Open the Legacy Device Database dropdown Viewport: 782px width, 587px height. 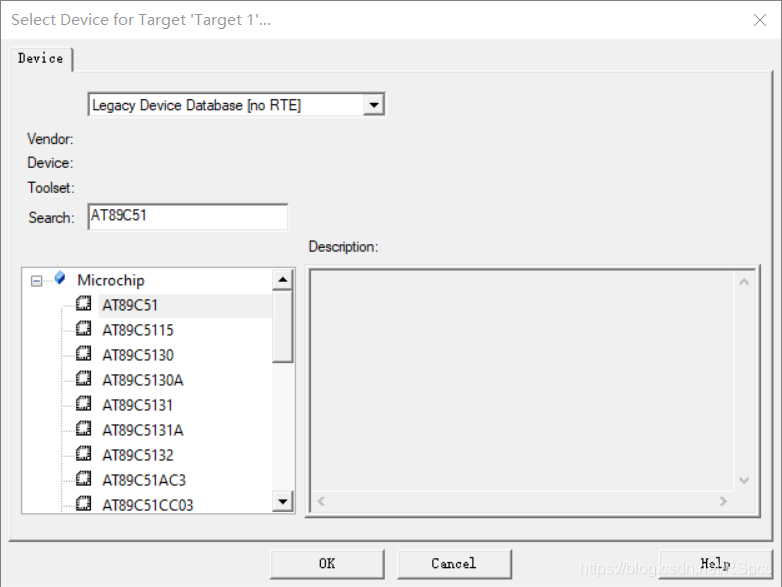coord(374,105)
